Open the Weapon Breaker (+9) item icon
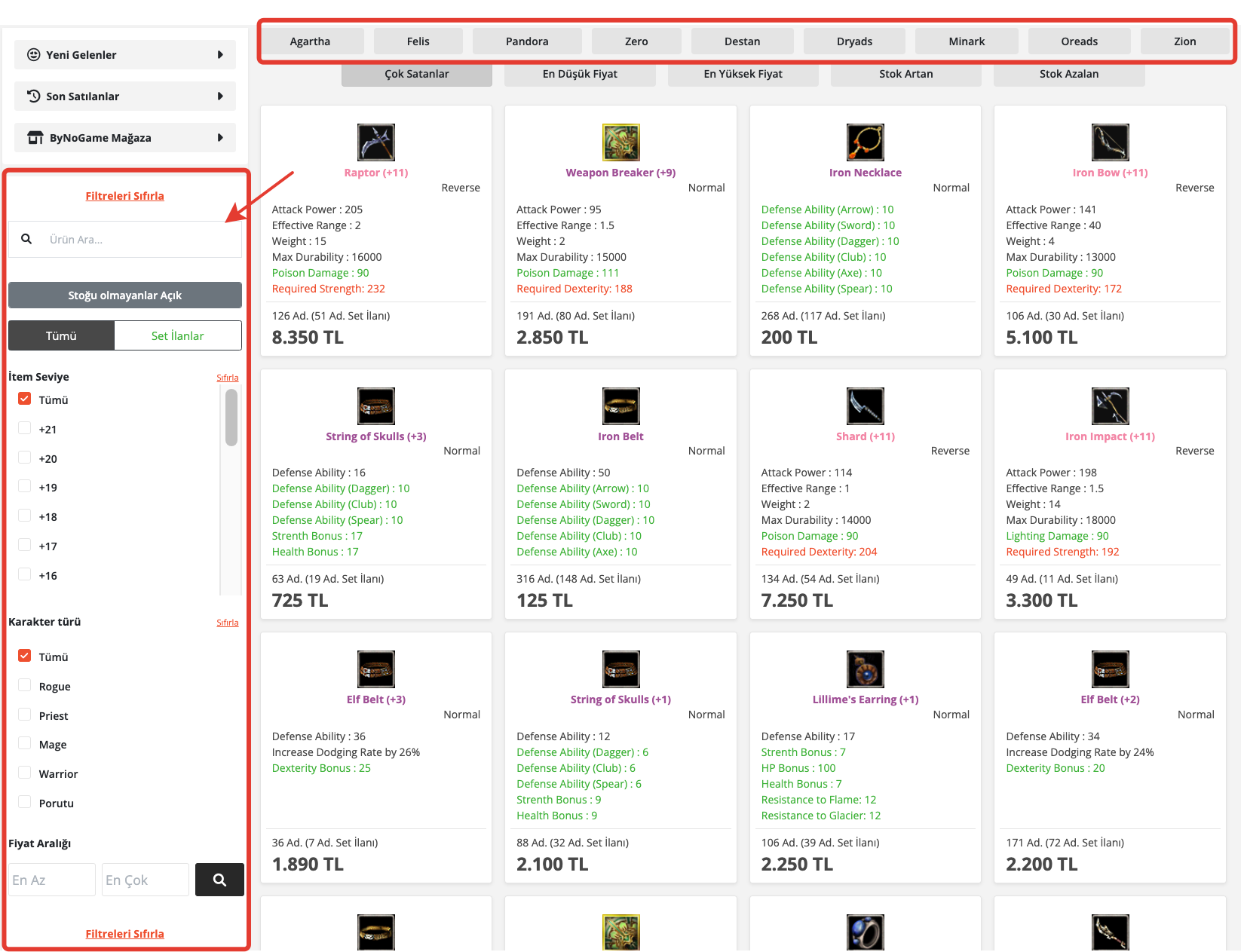The image size is (1244, 952). click(x=620, y=142)
